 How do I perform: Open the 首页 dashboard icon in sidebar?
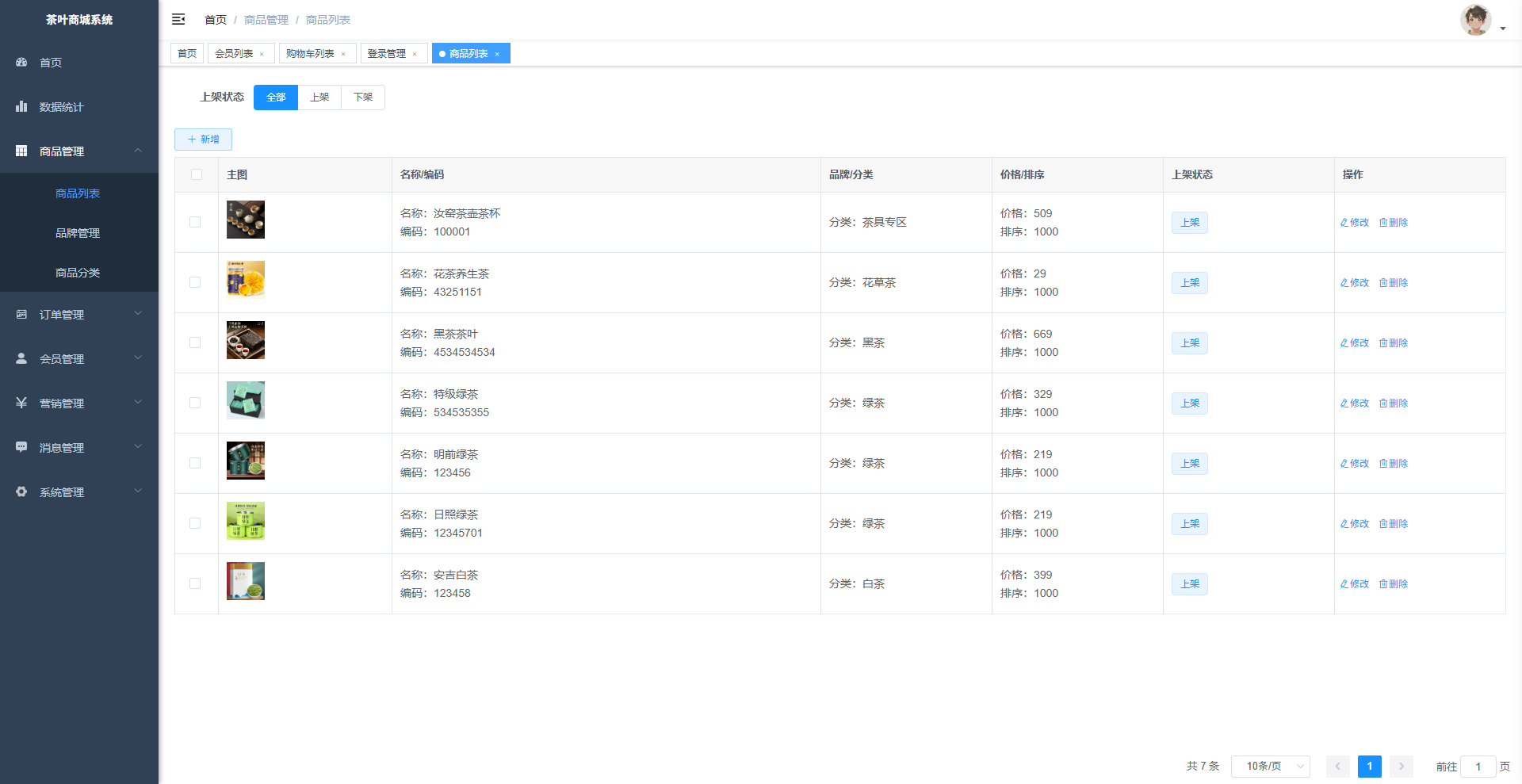(21, 62)
